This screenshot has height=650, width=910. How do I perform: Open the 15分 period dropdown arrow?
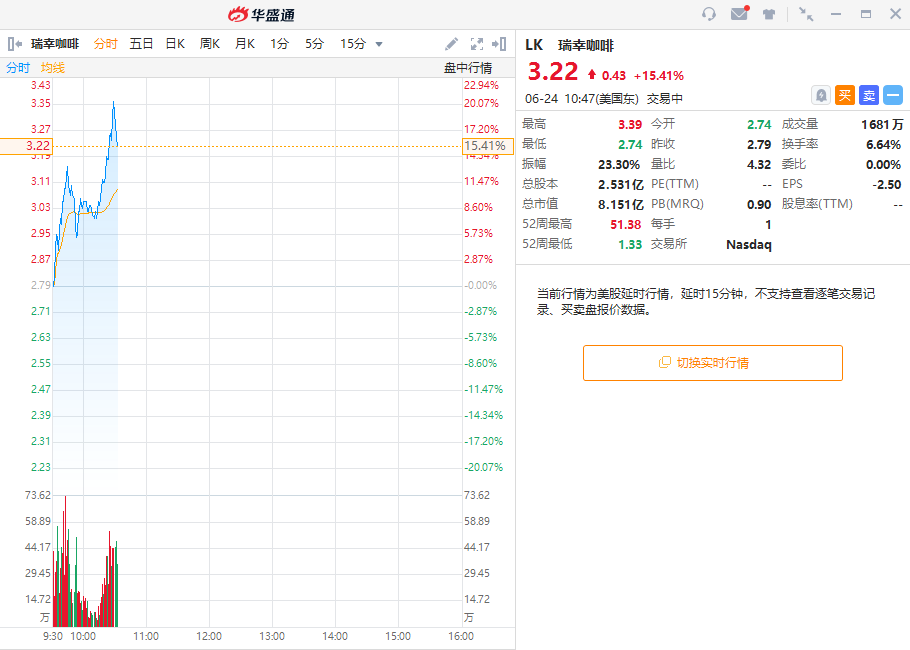379,44
